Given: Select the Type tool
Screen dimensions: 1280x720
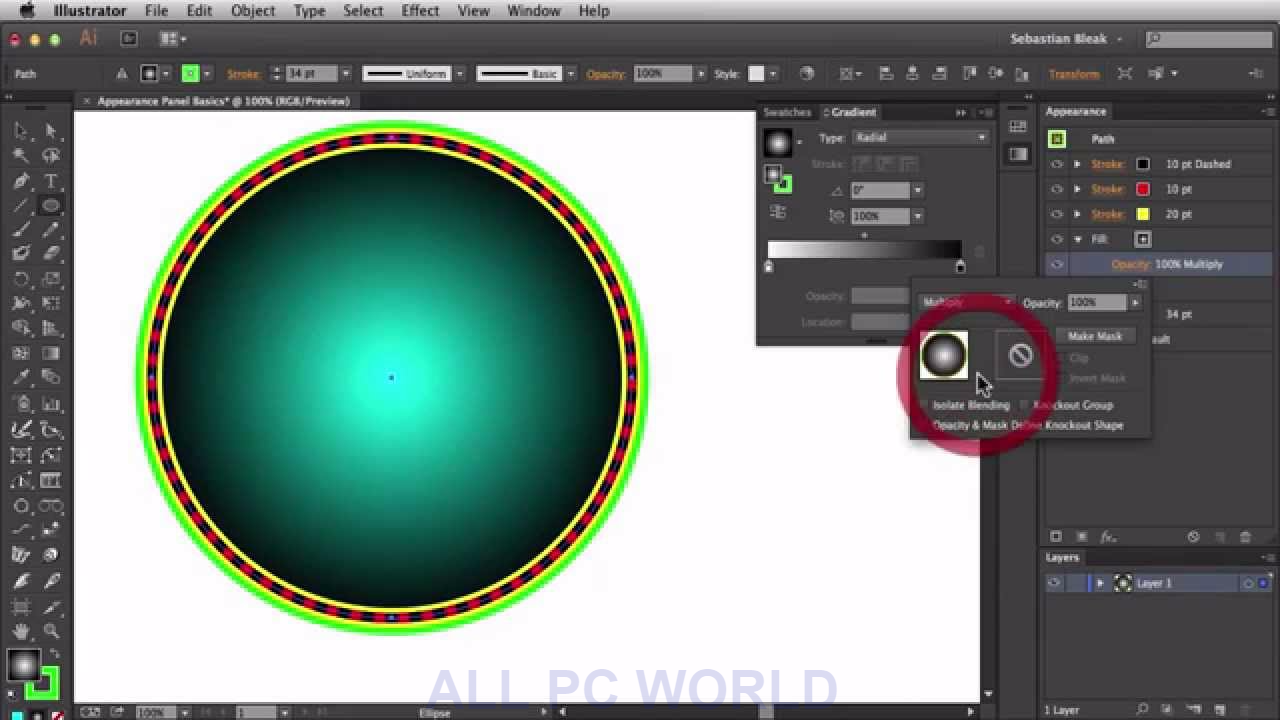Looking at the screenshot, I should pyautogui.click(x=51, y=181).
